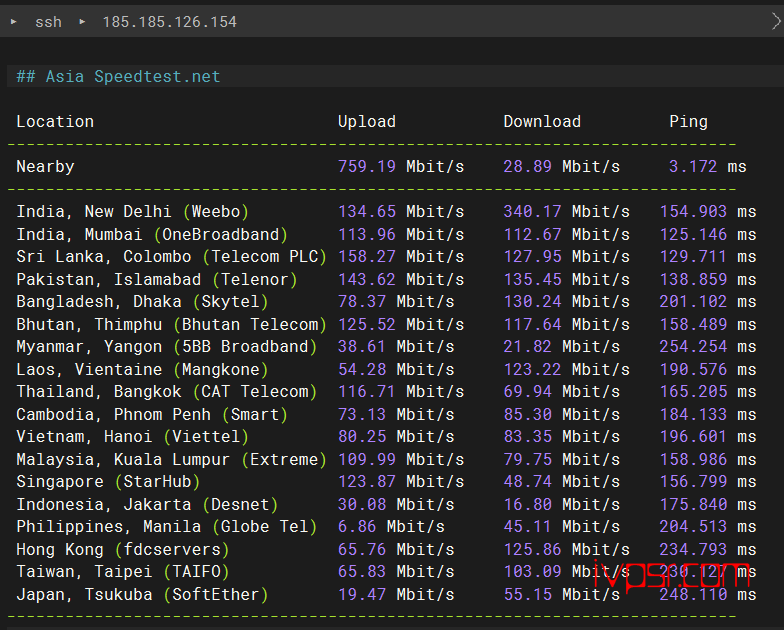
Task: Select the Hong Kong (fdcservers) row
Action: [x=386, y=550]
